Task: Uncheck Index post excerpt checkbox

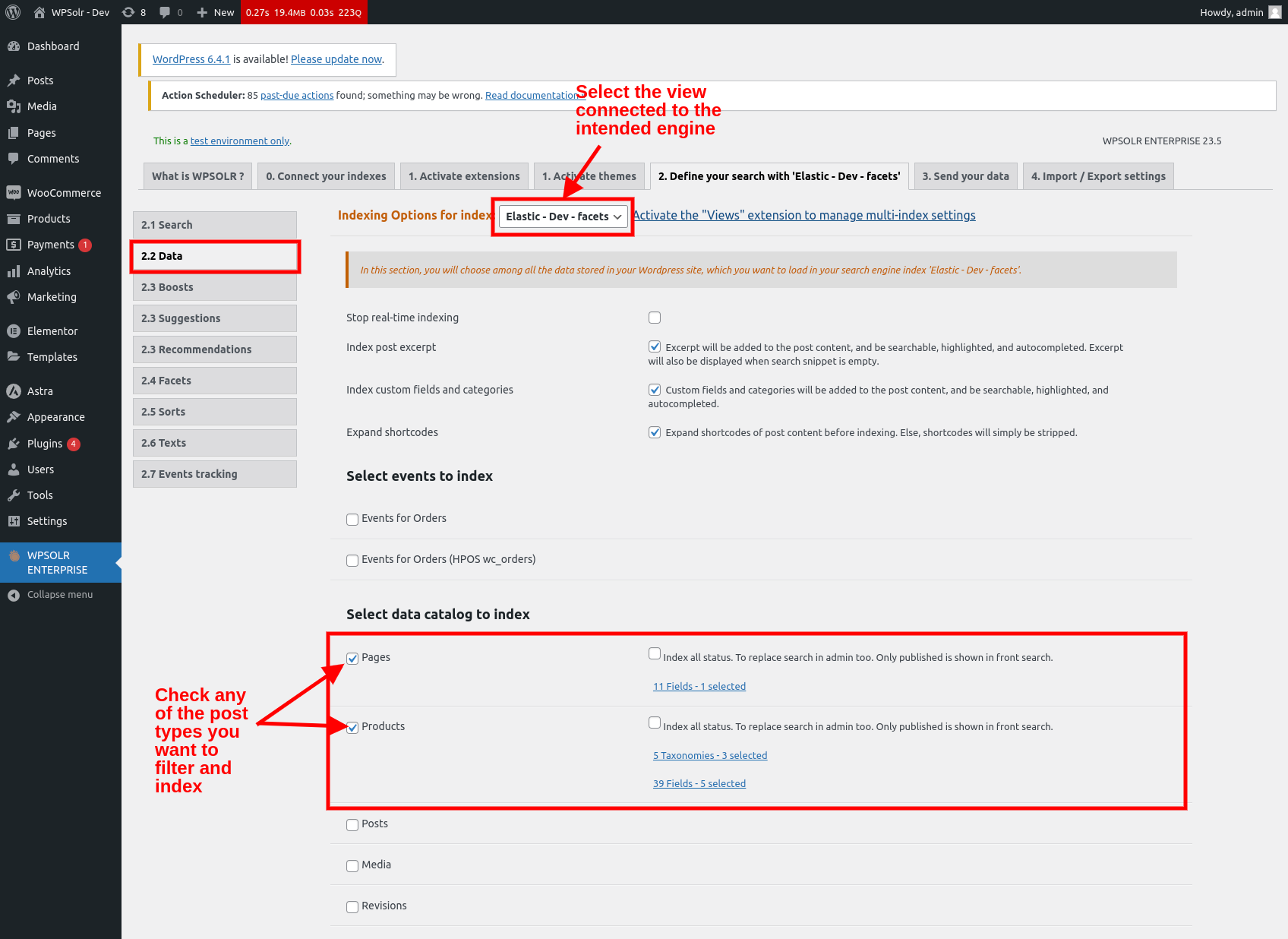Action: 655,346
